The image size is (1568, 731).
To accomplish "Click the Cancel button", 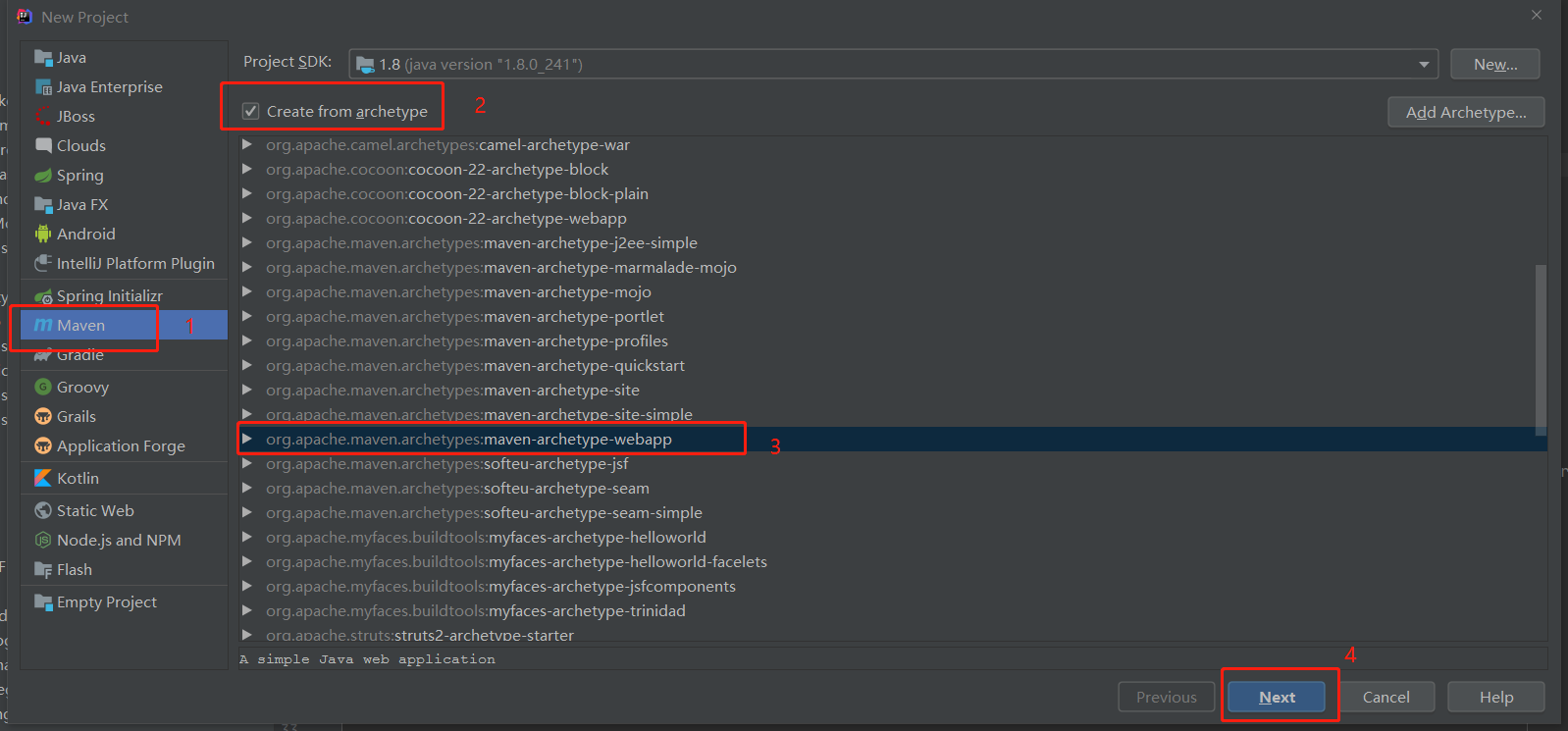I will click(1385, 698).
